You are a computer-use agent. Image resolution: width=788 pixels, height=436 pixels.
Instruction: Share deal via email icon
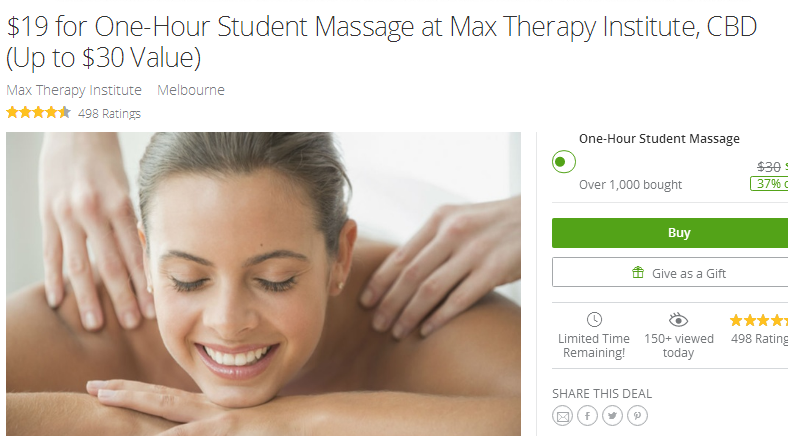(562, 416)
